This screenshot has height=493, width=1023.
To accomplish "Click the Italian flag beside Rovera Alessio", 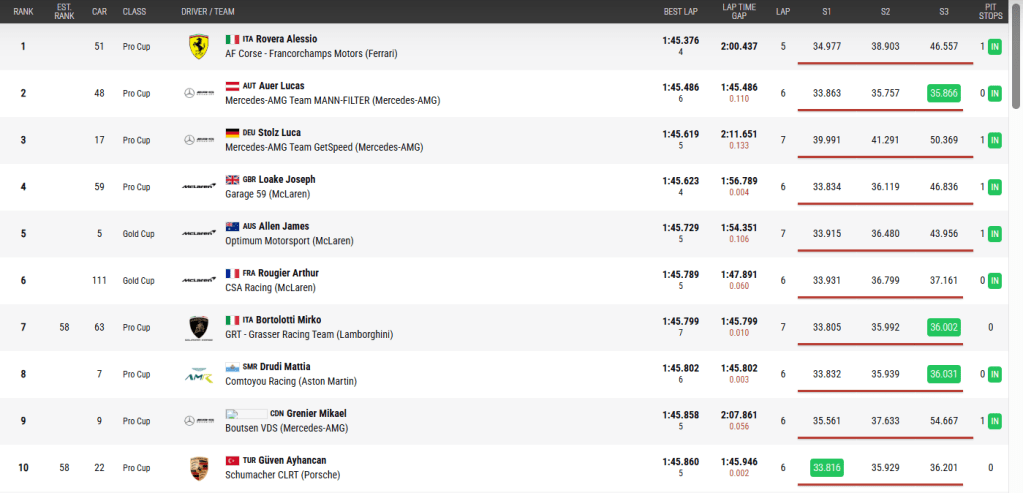I will [232, 39].
